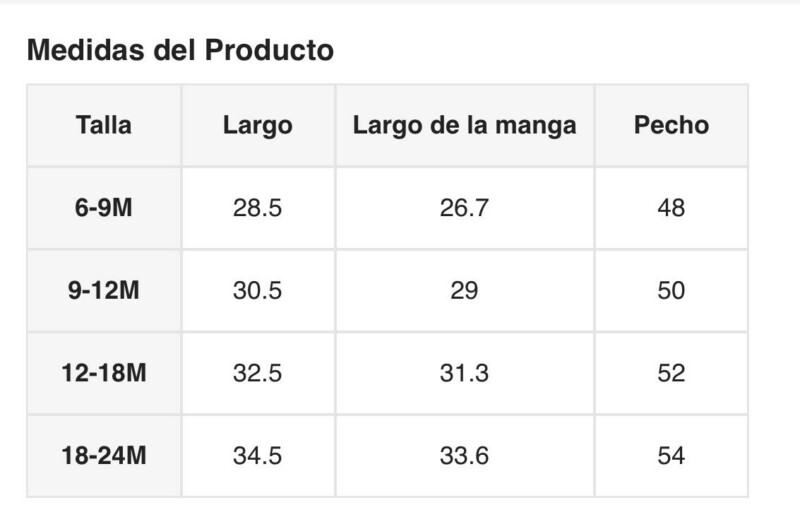This screenshot has height=517, width=800.
Task: Select the 32.5 length cell
Action: point(258,374)
